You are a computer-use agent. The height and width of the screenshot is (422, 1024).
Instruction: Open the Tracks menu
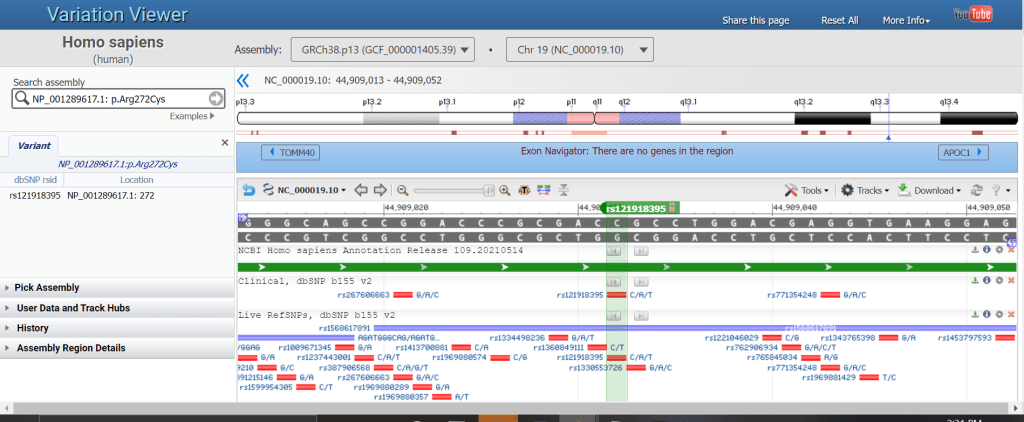[x=865, y=190]
